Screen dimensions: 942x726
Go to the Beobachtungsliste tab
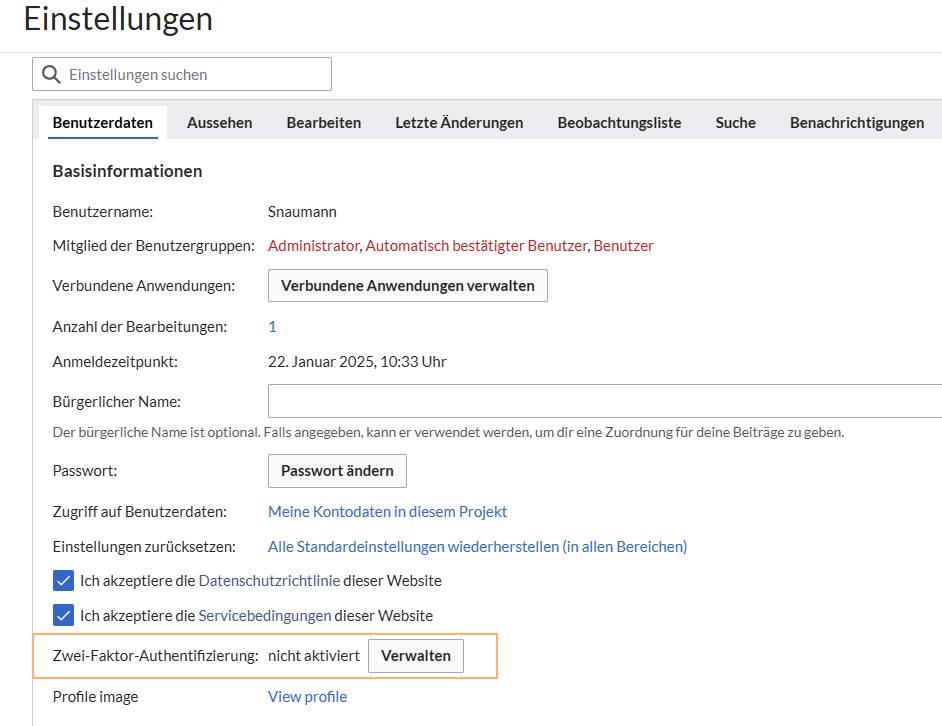pos(619,123)
